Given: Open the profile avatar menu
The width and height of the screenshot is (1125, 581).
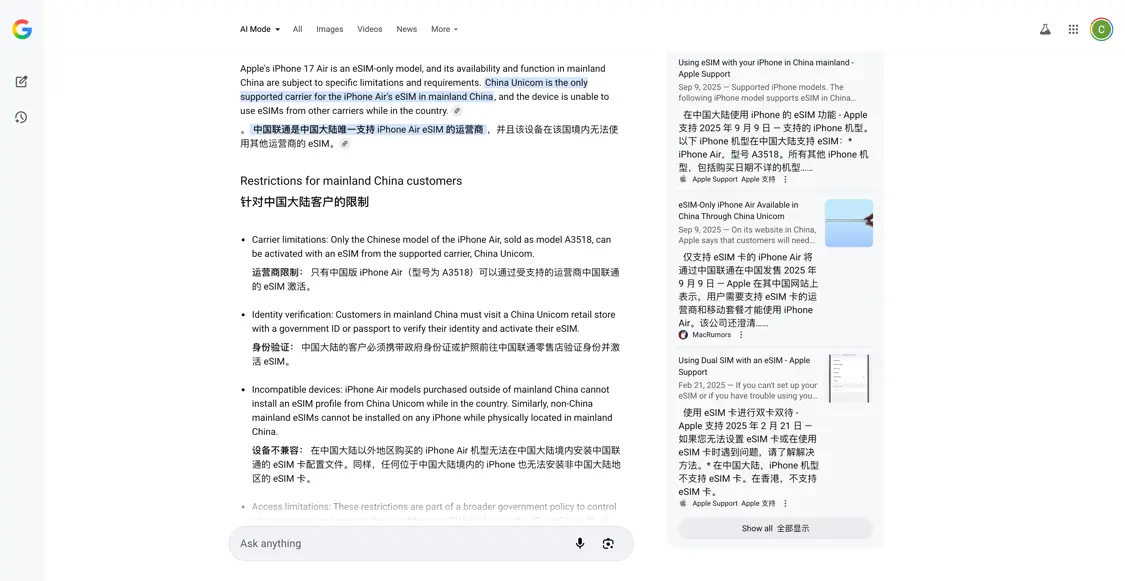Looking at the screenshot, I should click(1101, 29).
